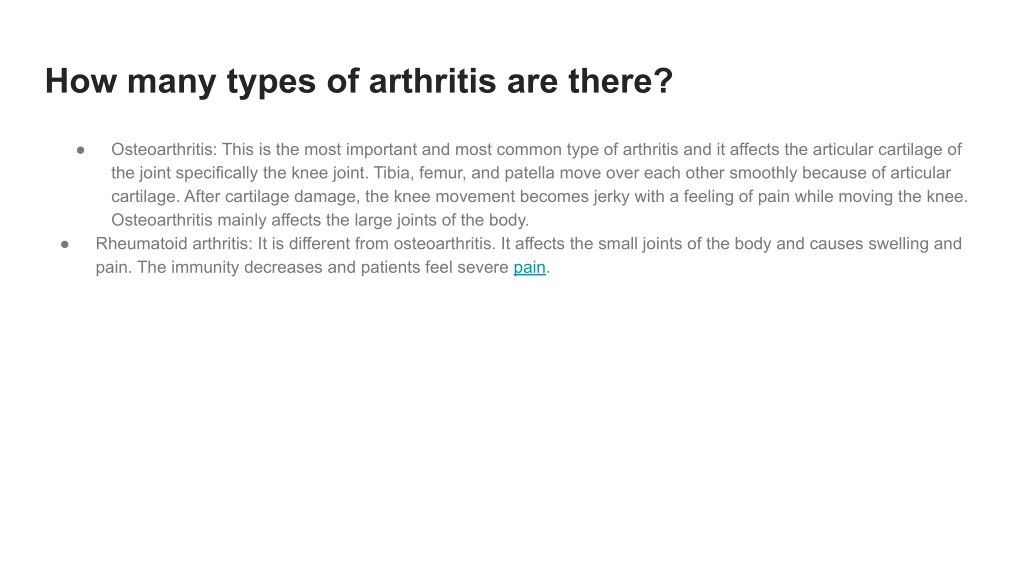
Task: Open the 'pain' hyperlink
Action: point(529,267)
